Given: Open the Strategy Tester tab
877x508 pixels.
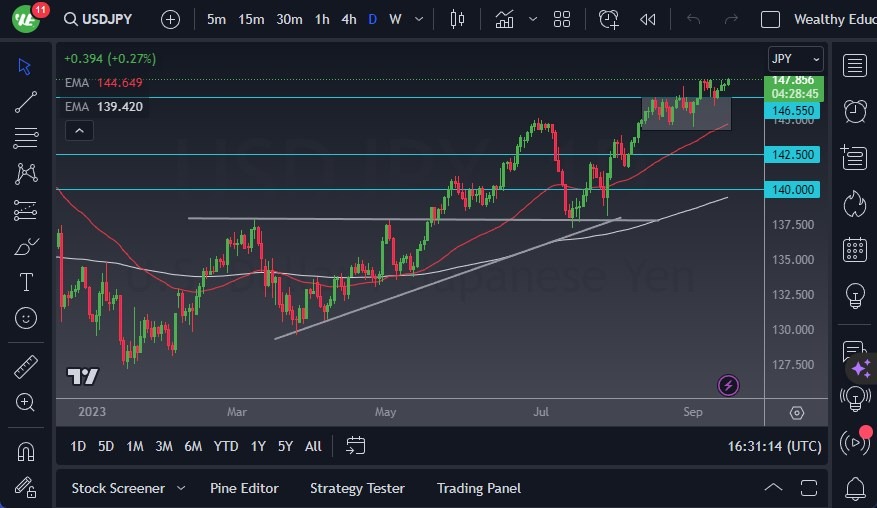Looking at the screenshot, I should 357,488.
